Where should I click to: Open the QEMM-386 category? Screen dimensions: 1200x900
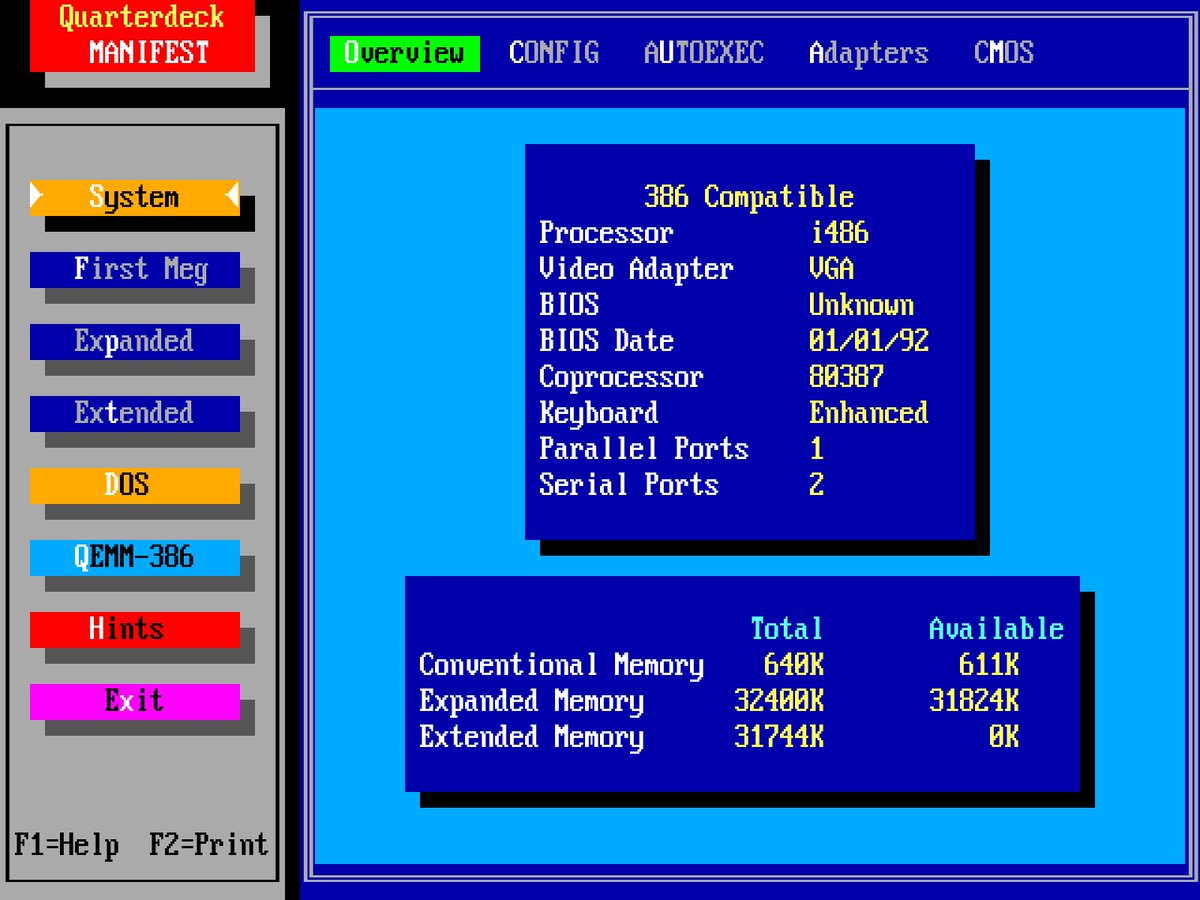[x=135, y=558]
